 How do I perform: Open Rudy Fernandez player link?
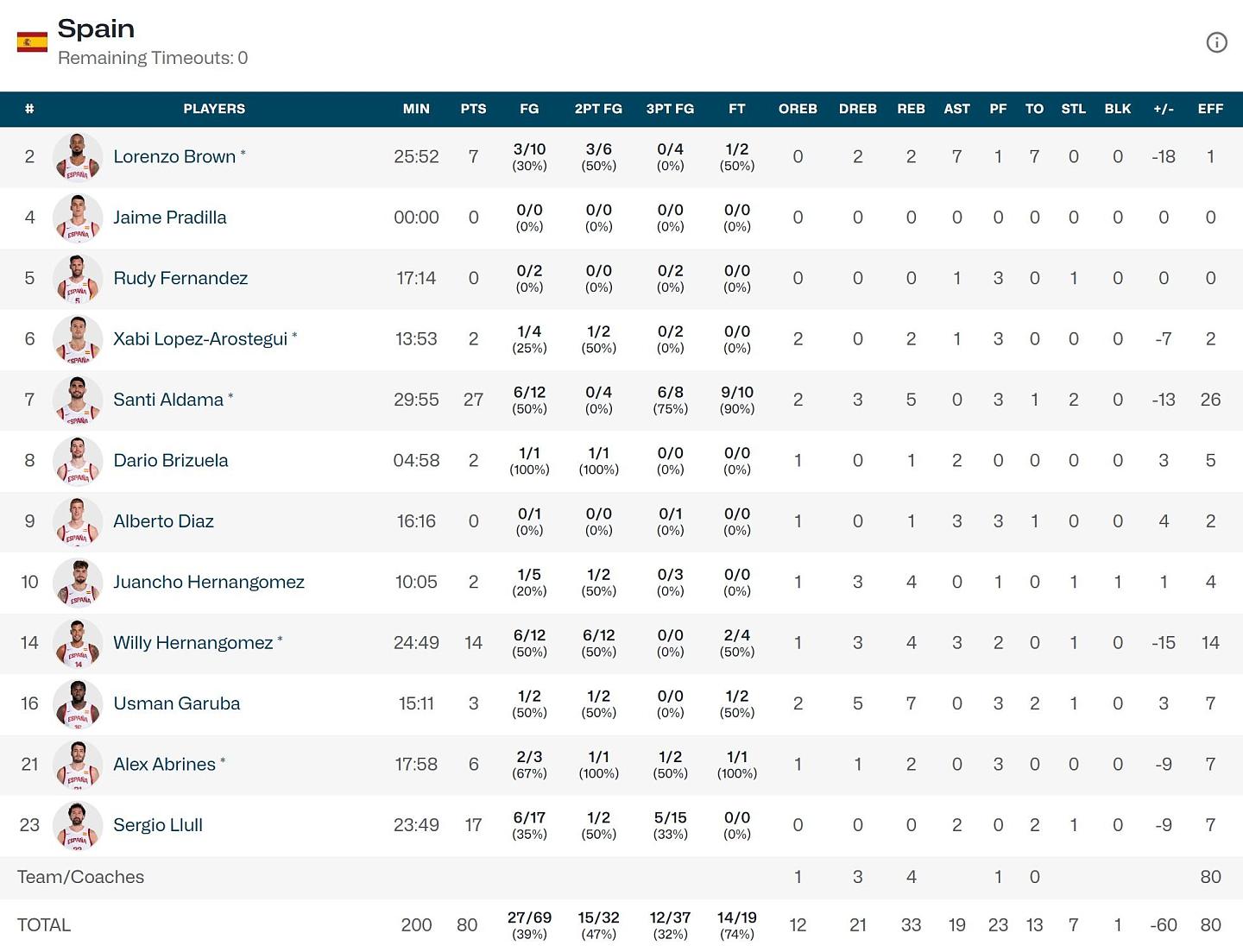pos(180,278)
